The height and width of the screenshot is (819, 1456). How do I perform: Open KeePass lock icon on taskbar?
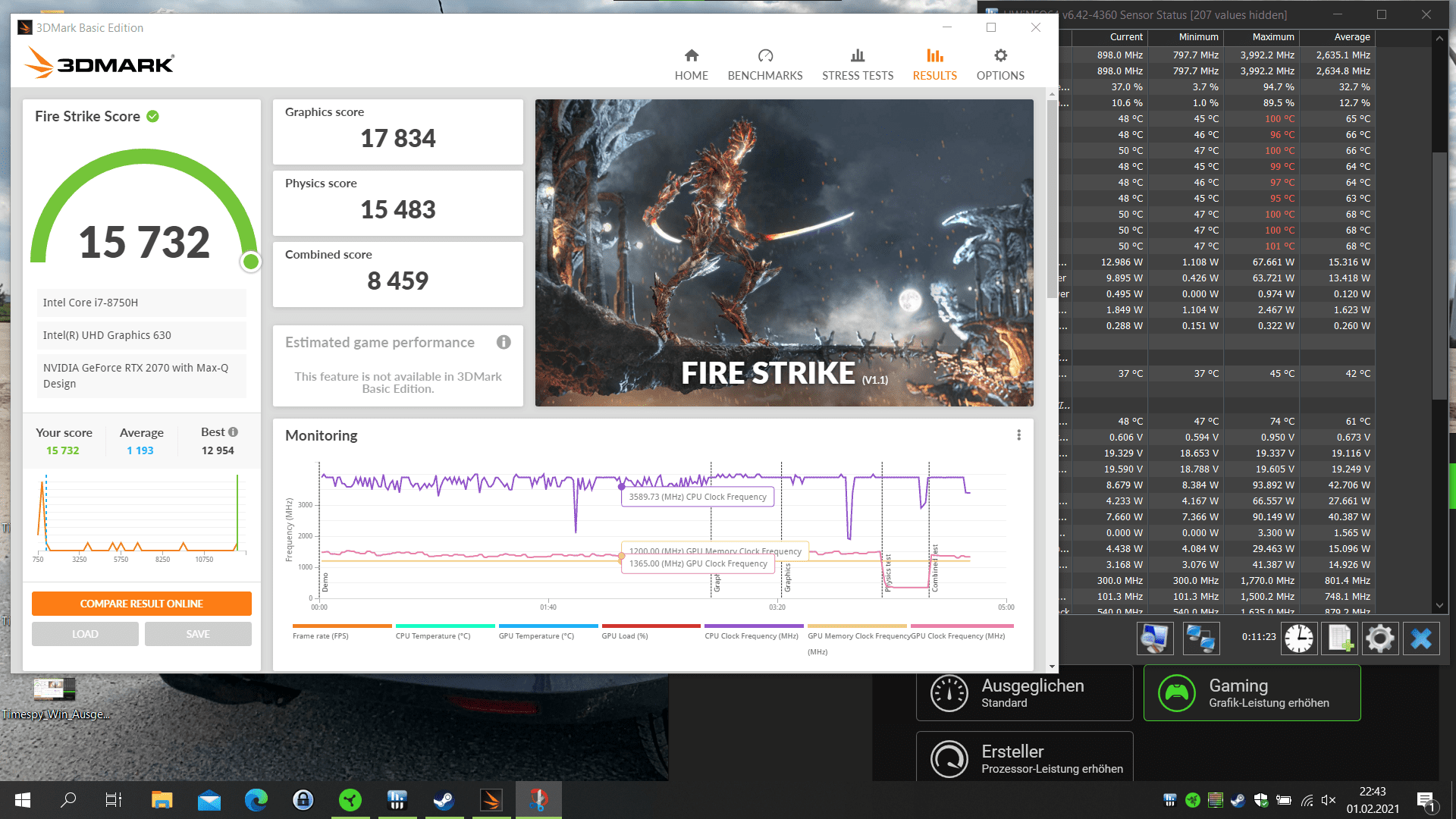pos(303,800)
